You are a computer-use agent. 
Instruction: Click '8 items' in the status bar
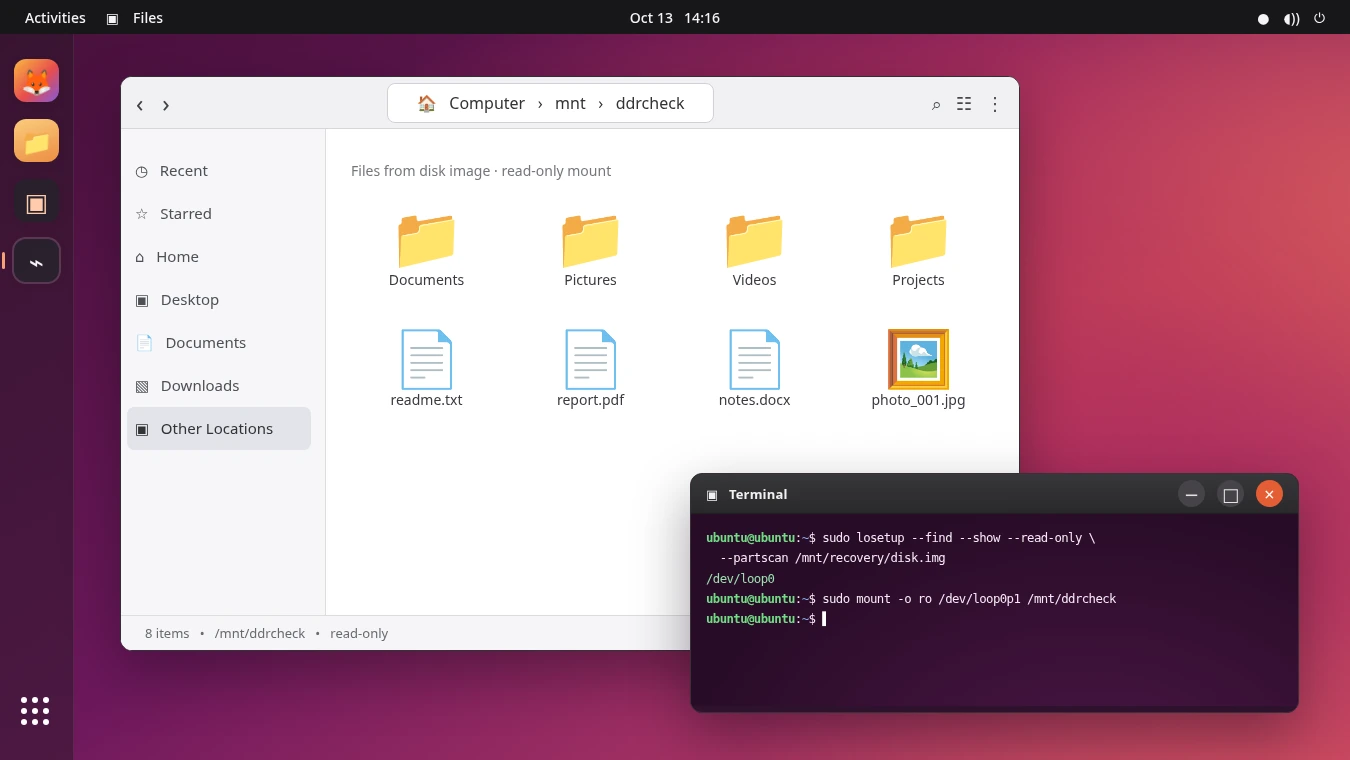(x=167, y=633)
